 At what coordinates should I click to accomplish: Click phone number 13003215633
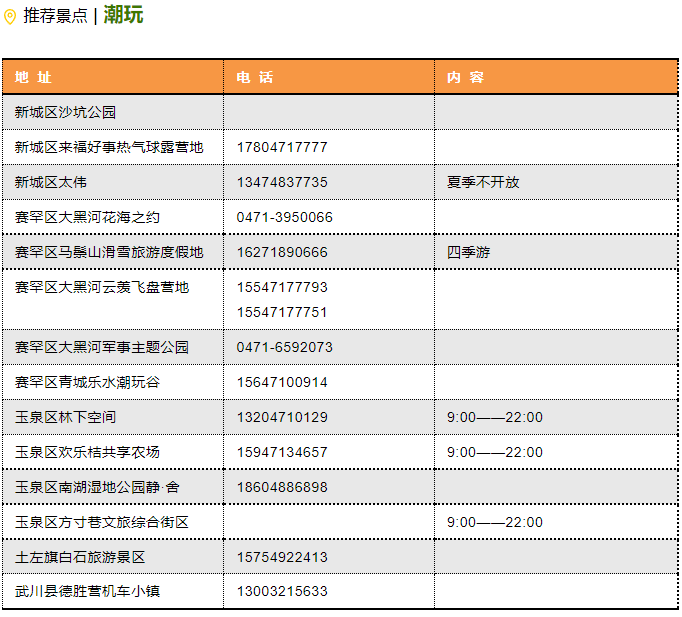(x=282, y=591)
